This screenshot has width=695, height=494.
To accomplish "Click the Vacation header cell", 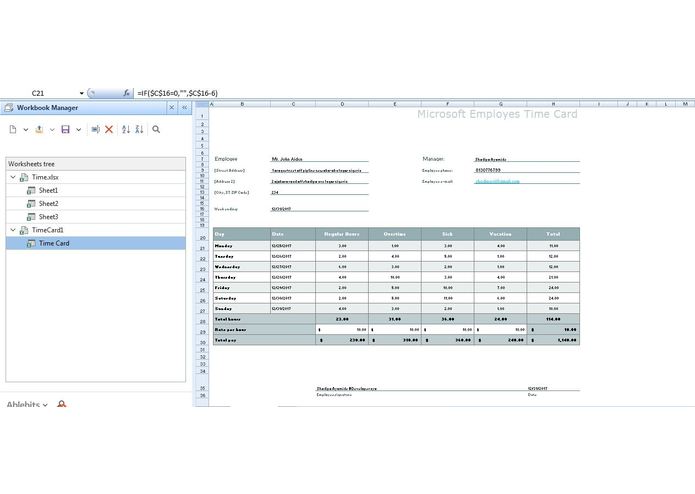I will click(x=500, y=234).
